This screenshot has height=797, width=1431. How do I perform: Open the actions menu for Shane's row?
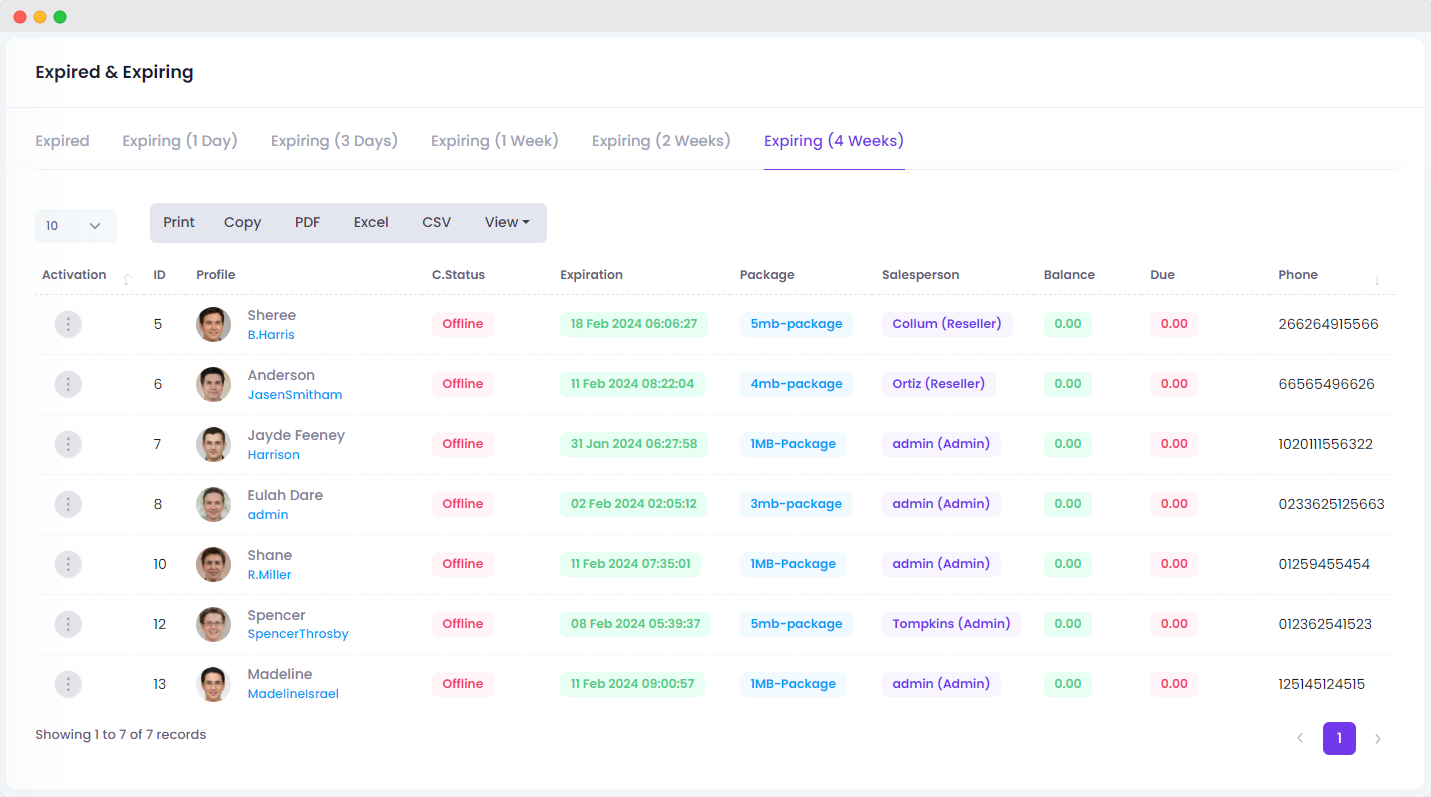point(68,564)
